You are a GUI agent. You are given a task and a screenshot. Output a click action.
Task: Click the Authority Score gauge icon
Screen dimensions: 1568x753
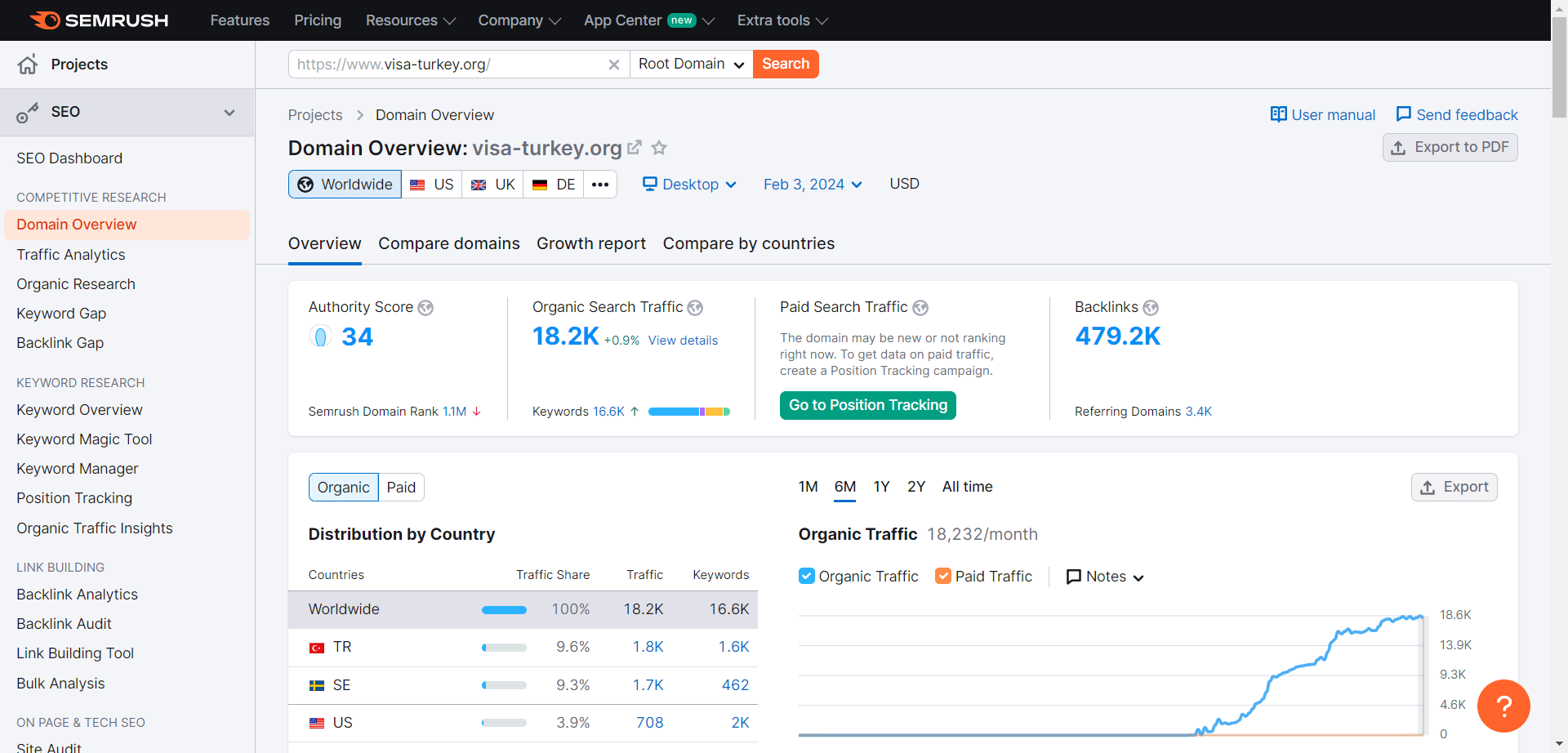(x=320, y=336)
